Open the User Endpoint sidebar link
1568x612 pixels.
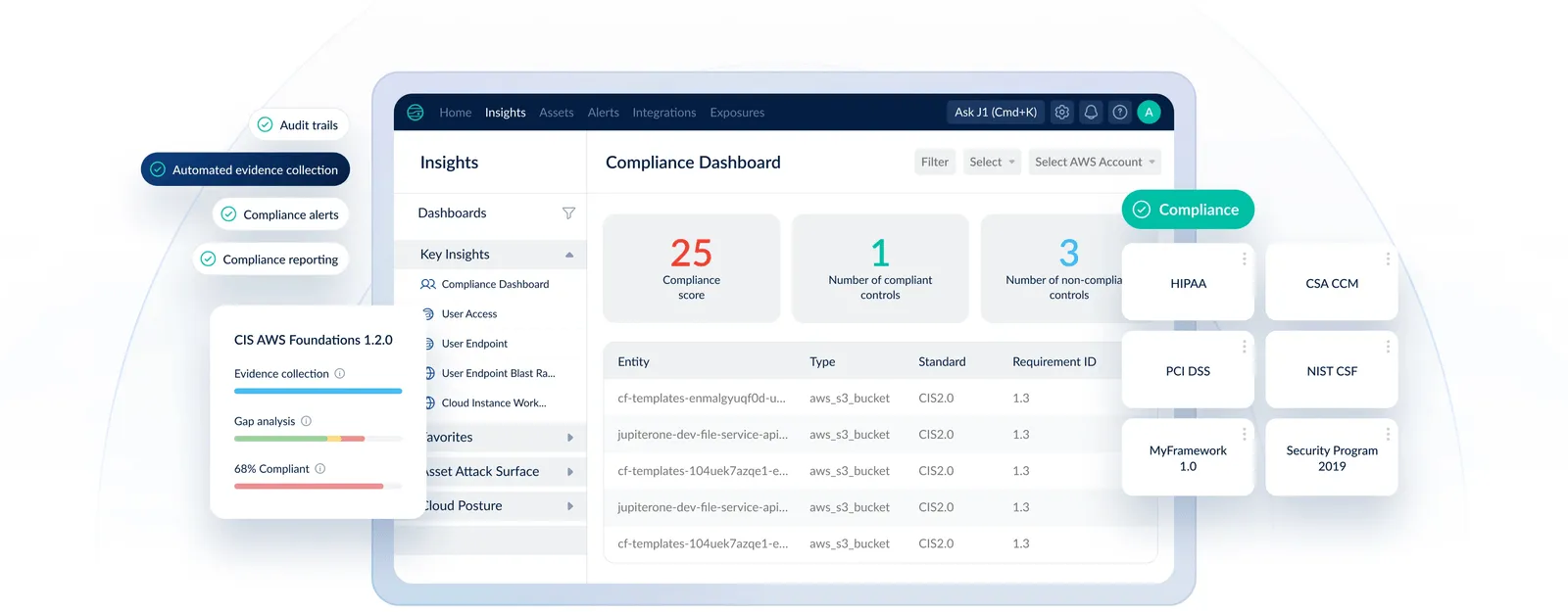click(x=474, y=344)
